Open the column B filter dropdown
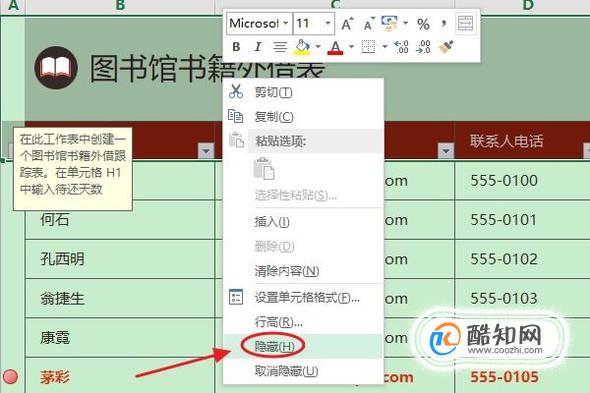The height and width of the screenshot is (393, 590). click(206, 151)
